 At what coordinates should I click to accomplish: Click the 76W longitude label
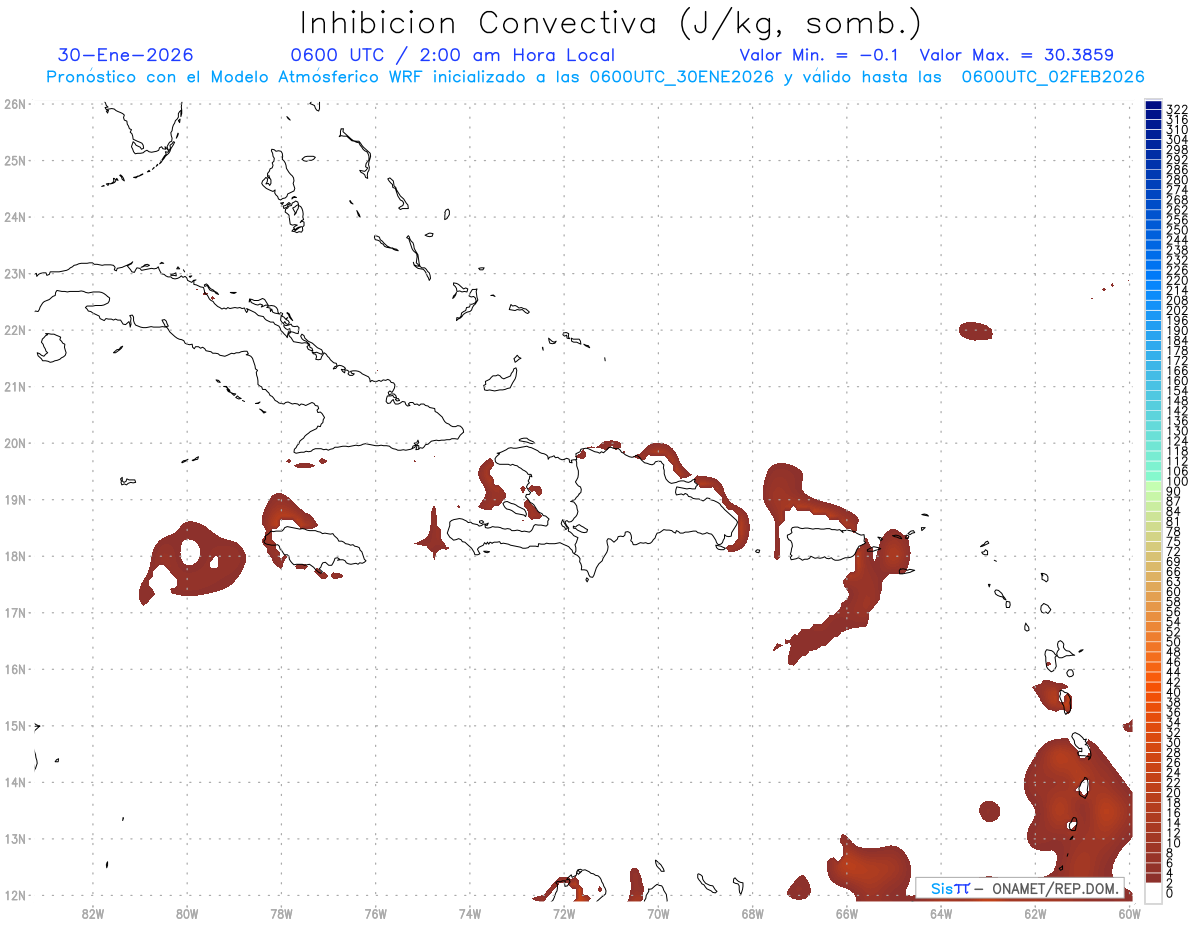pyautogui.click(x=375, y=913)
